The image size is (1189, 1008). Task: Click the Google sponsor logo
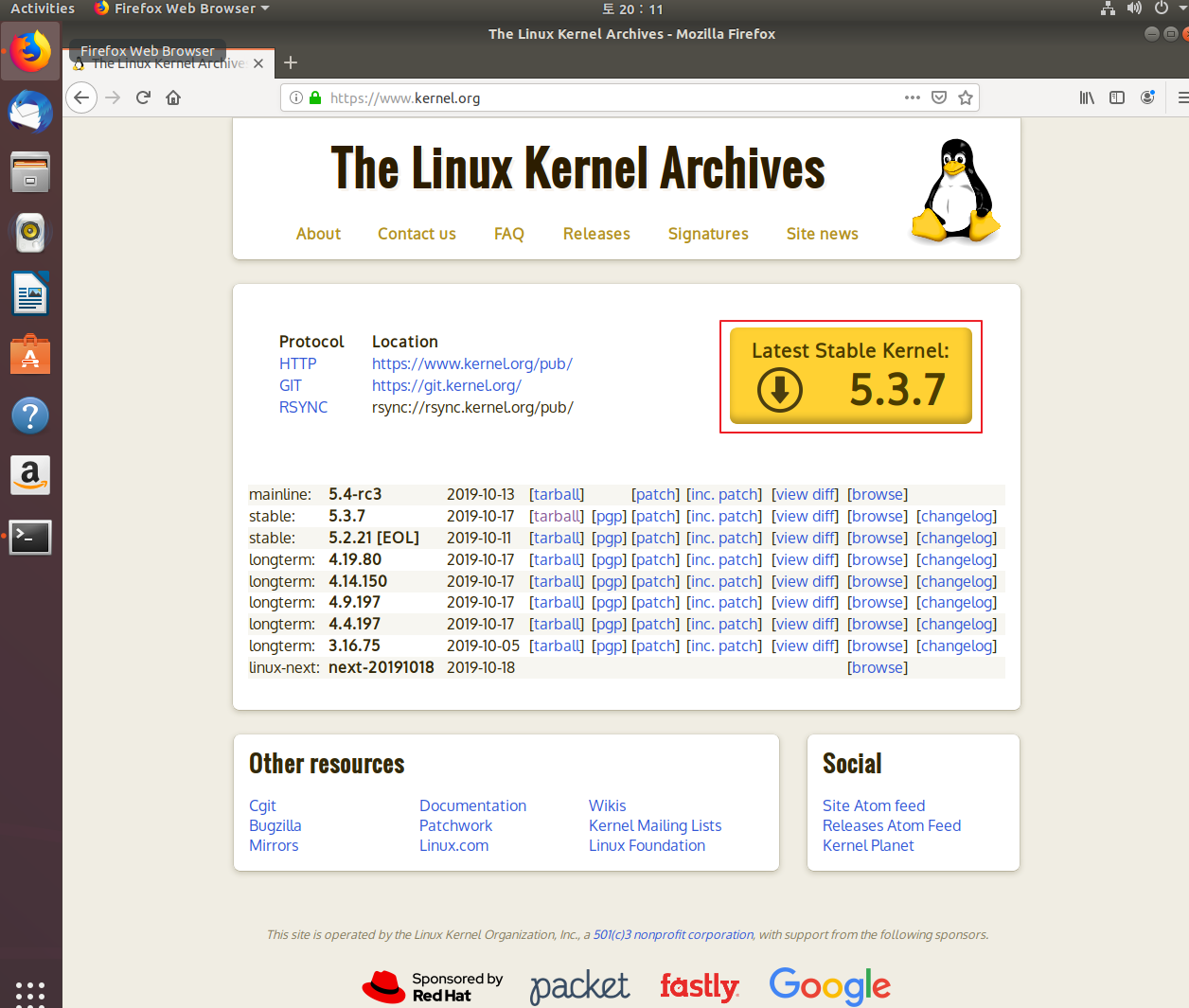[829, 986]
